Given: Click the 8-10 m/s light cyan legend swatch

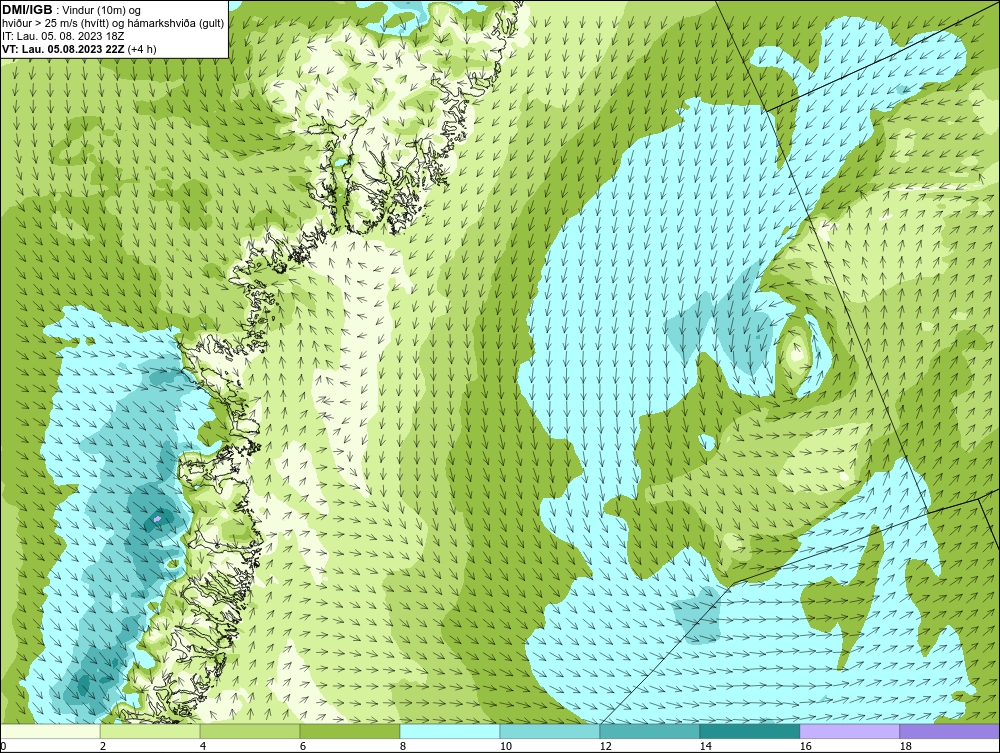Looking at the screenshot, I should 450,731.
